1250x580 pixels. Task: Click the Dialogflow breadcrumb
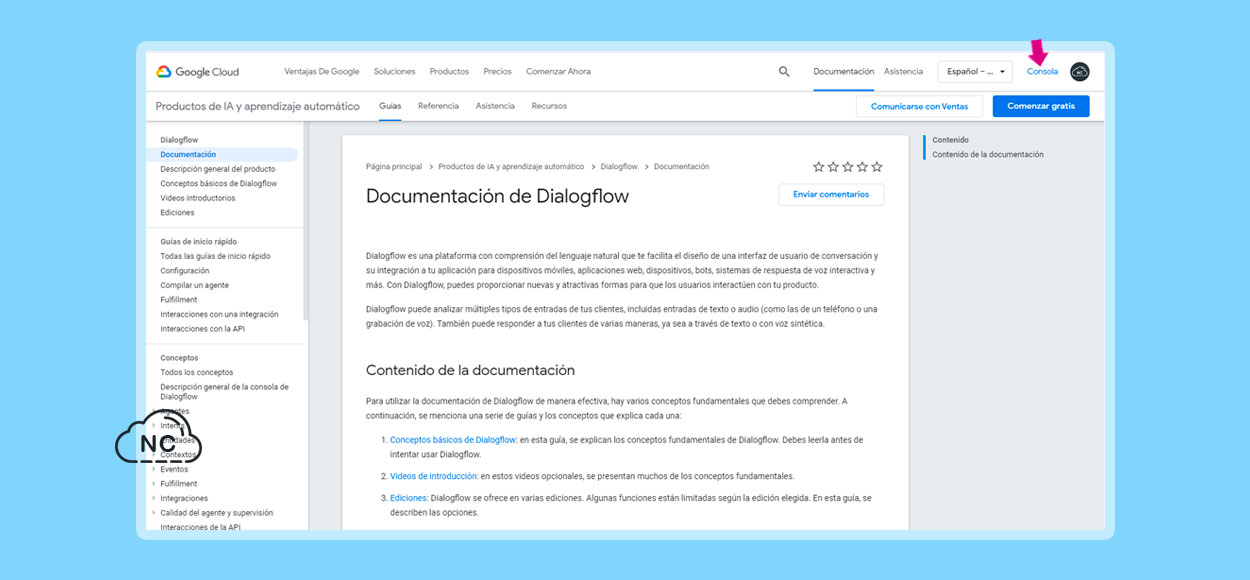(x=619, y=167)
